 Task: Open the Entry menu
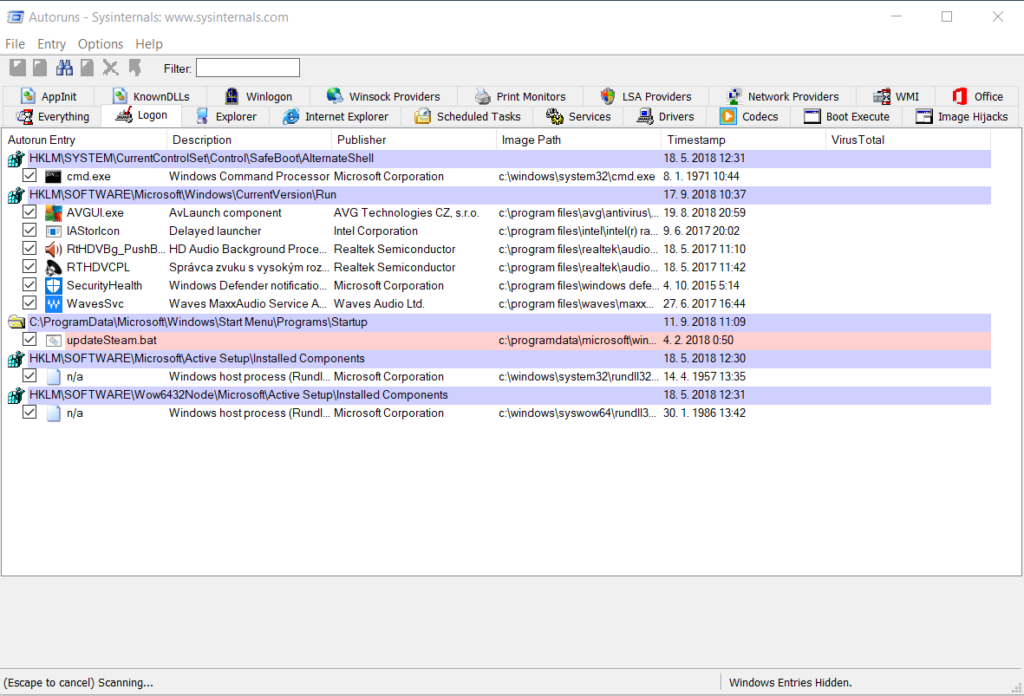51,44
